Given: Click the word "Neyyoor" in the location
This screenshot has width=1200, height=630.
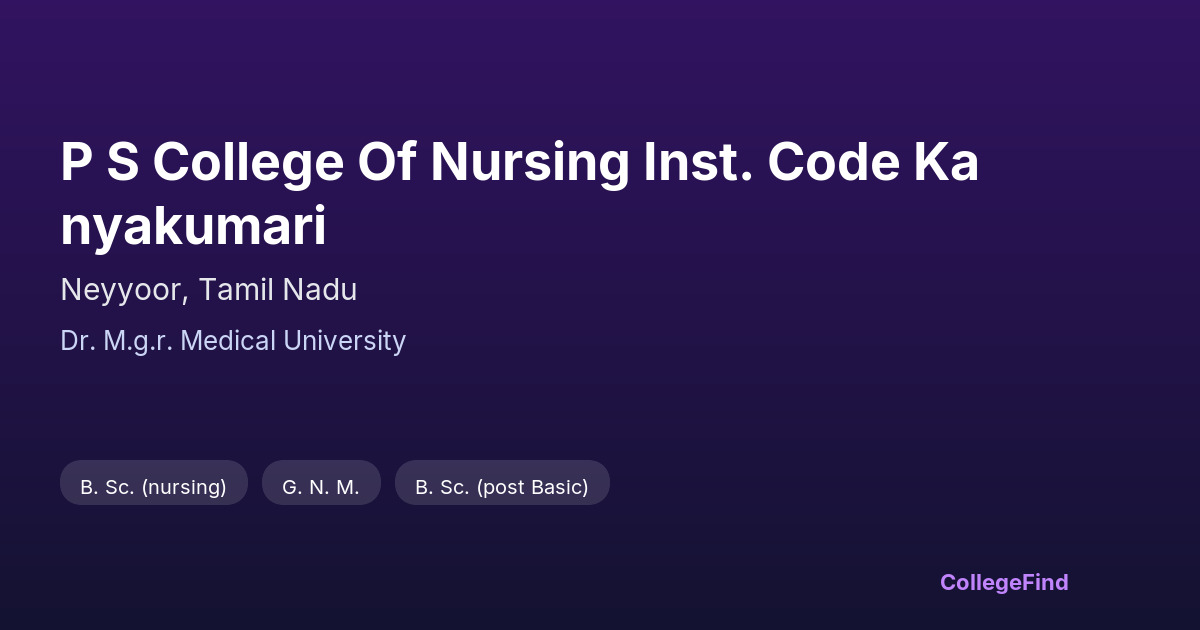Looking at the screenshot, I should [120, 290].
